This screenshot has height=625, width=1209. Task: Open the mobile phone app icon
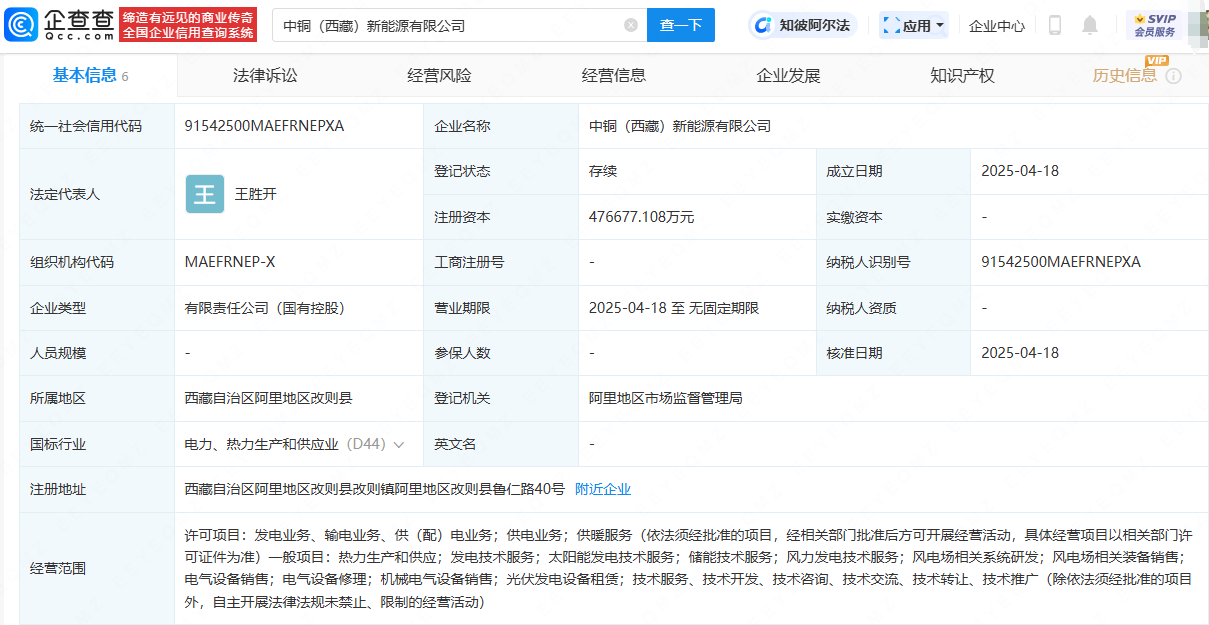tap(1055, 25)
